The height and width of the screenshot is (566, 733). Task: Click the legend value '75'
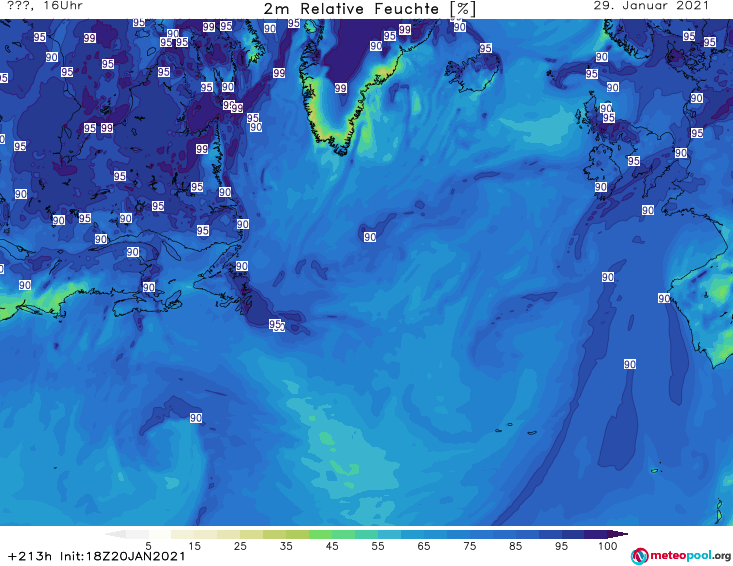(x=469, y=546)
